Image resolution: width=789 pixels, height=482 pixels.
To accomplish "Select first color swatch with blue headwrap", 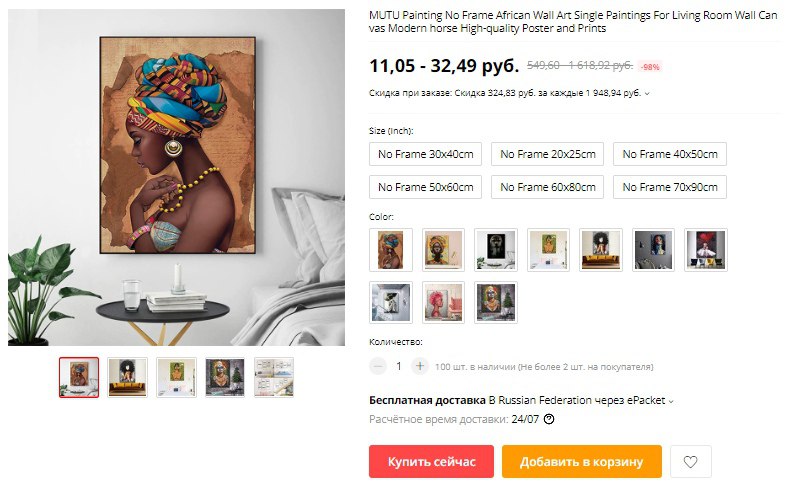I will tap(390, 250).
